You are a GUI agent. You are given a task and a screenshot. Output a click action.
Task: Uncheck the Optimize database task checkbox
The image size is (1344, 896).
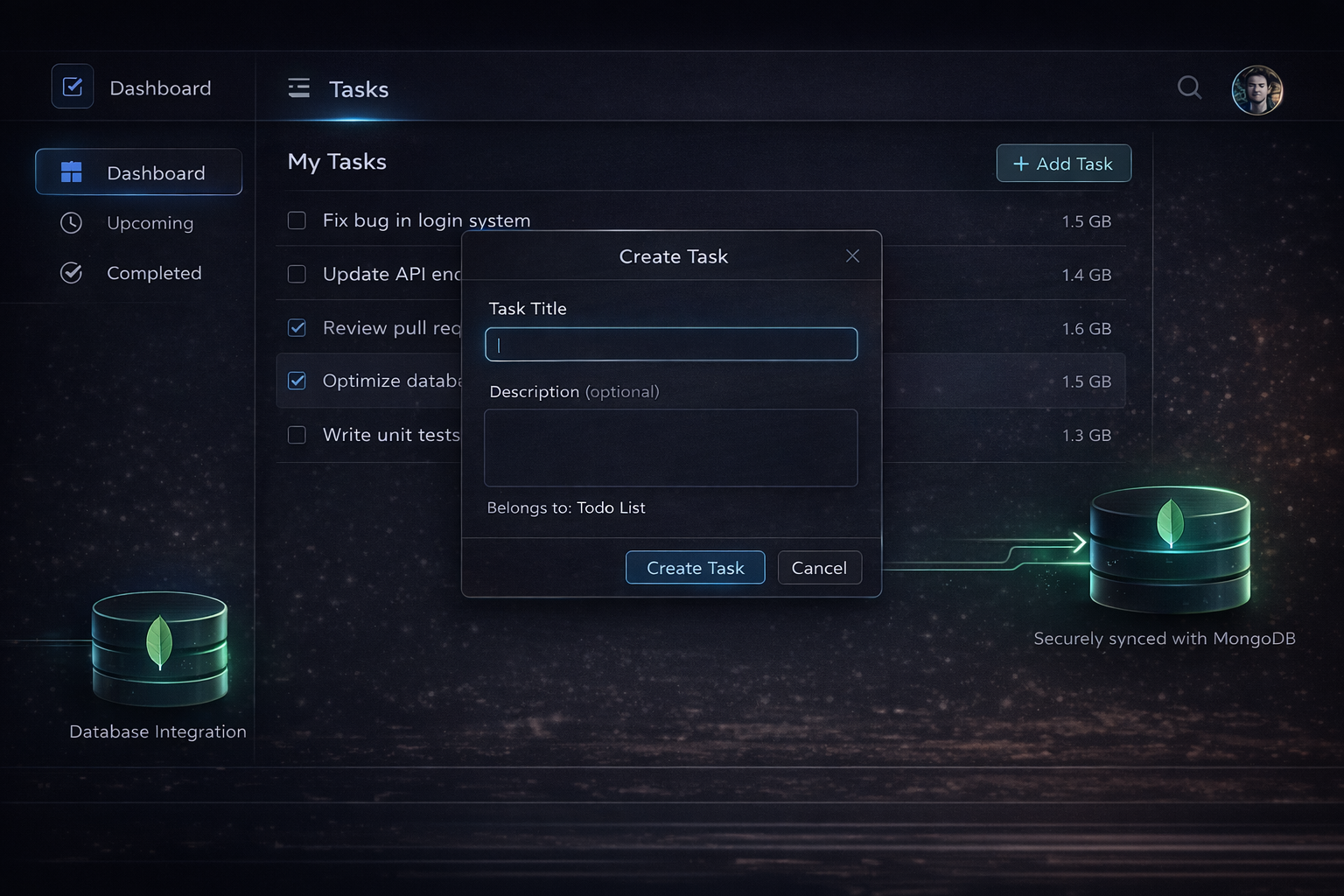(x=297, y=381)
